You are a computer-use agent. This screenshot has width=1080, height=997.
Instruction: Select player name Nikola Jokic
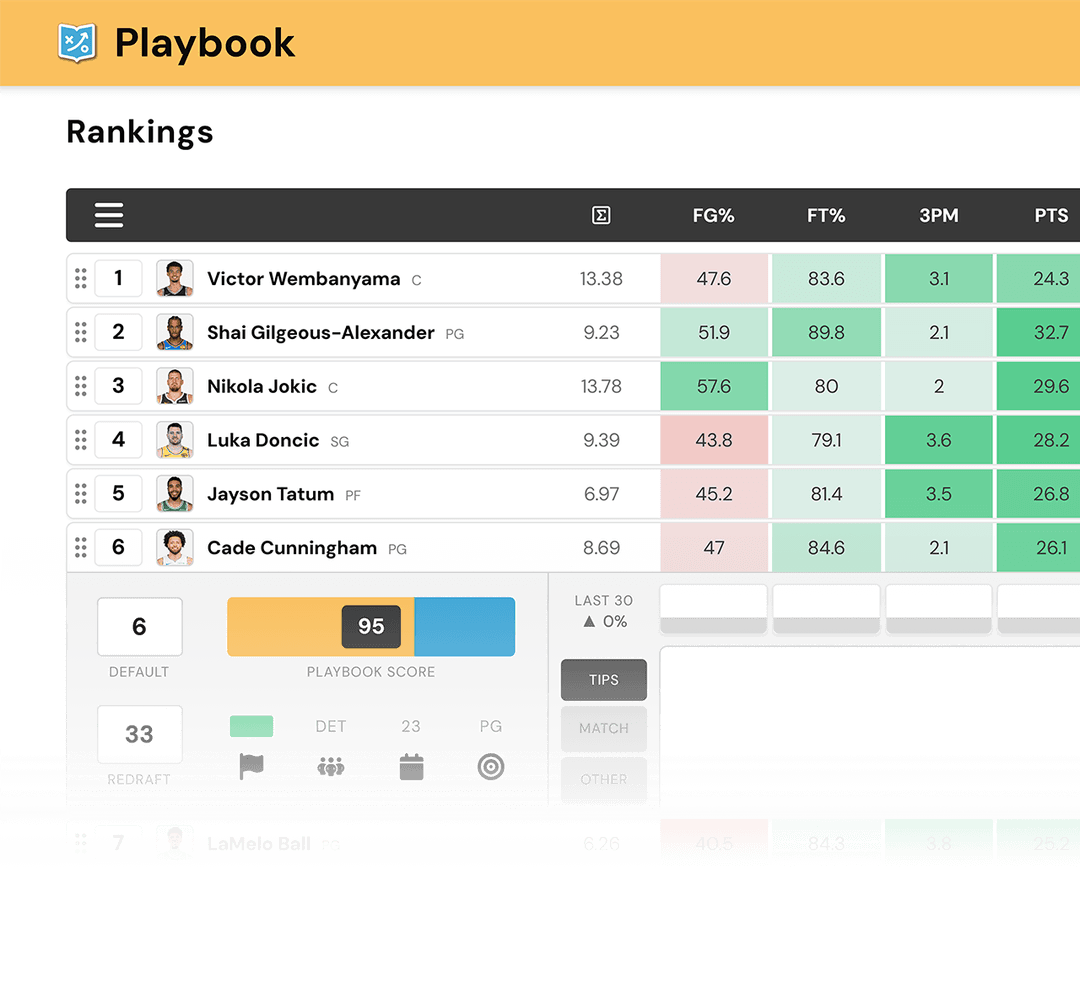click(x=262, y=387)
